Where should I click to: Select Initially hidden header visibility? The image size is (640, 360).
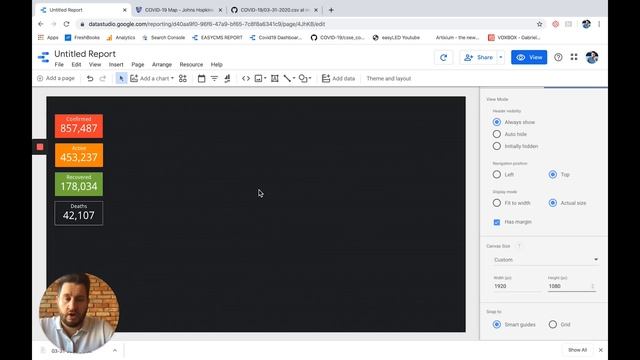coord(497,146)
